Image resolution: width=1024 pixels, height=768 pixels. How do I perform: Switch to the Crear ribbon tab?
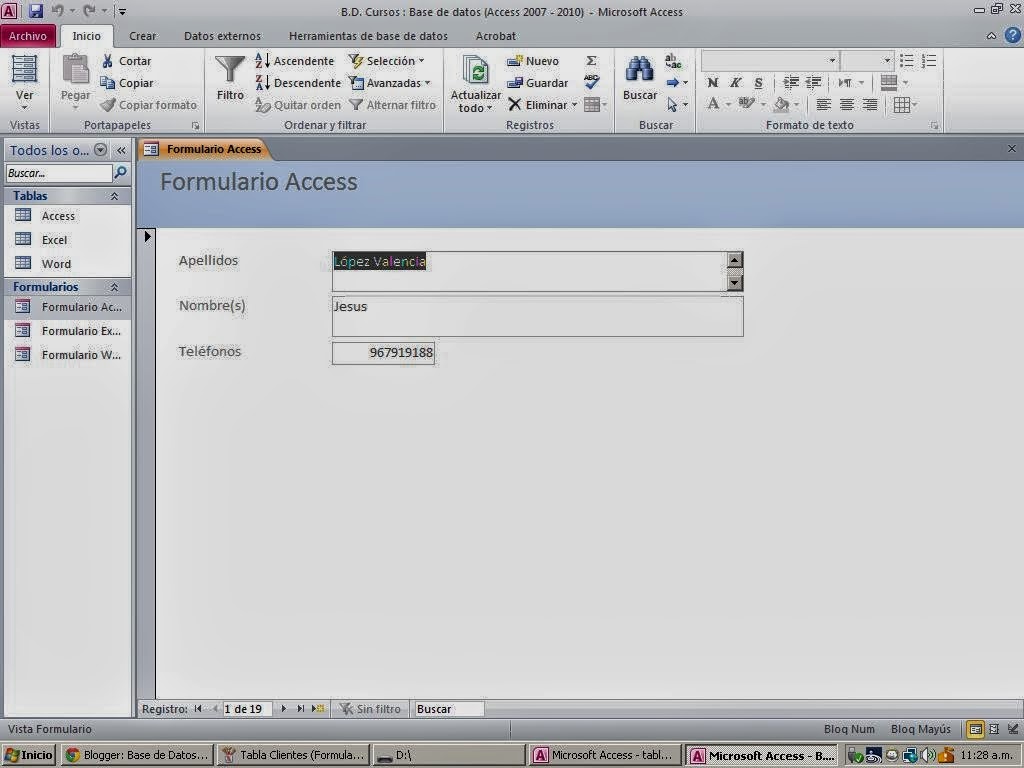(x=142, y=36)
